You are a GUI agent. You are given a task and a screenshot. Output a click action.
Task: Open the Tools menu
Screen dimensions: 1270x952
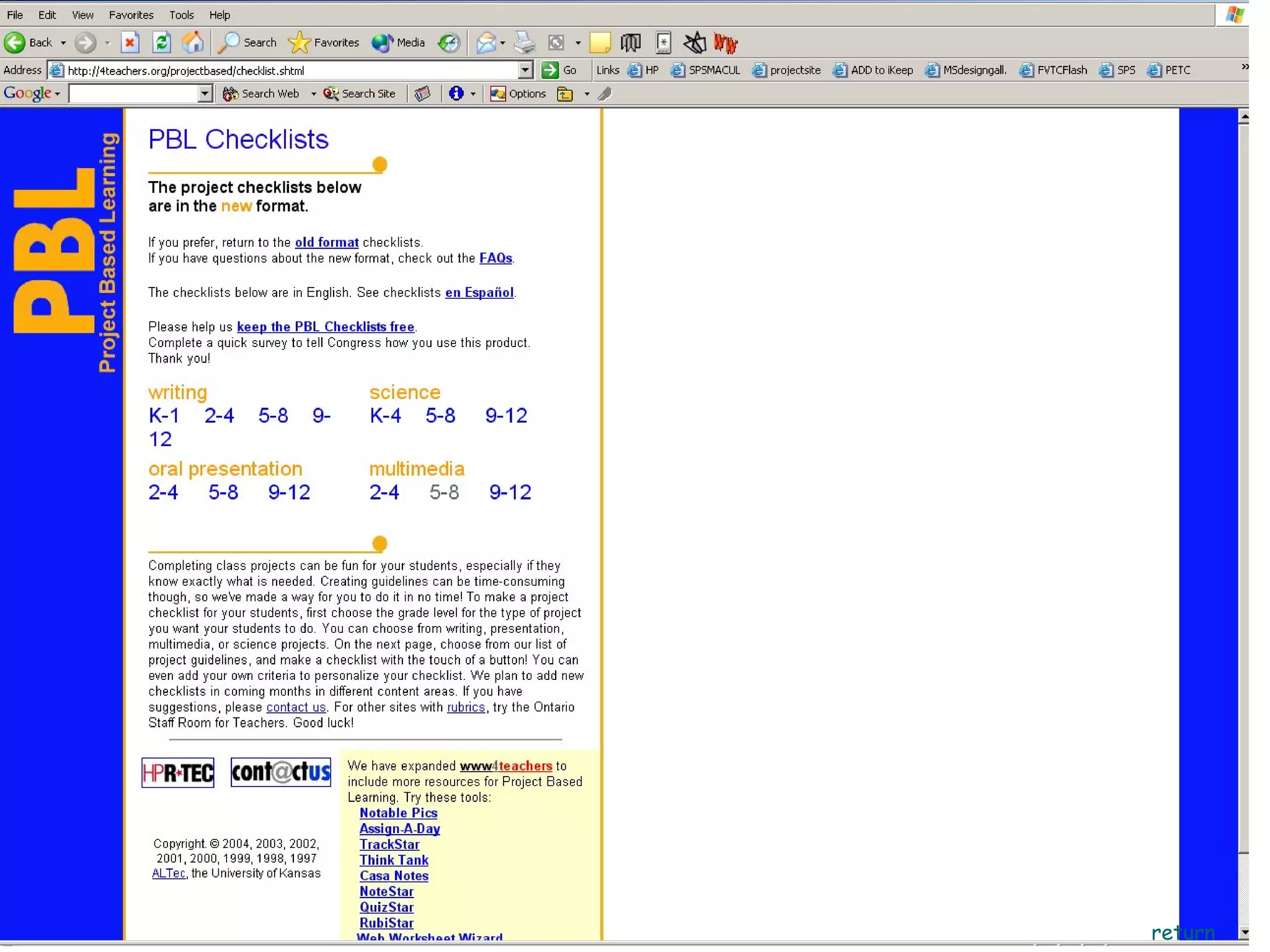(181, 15)
